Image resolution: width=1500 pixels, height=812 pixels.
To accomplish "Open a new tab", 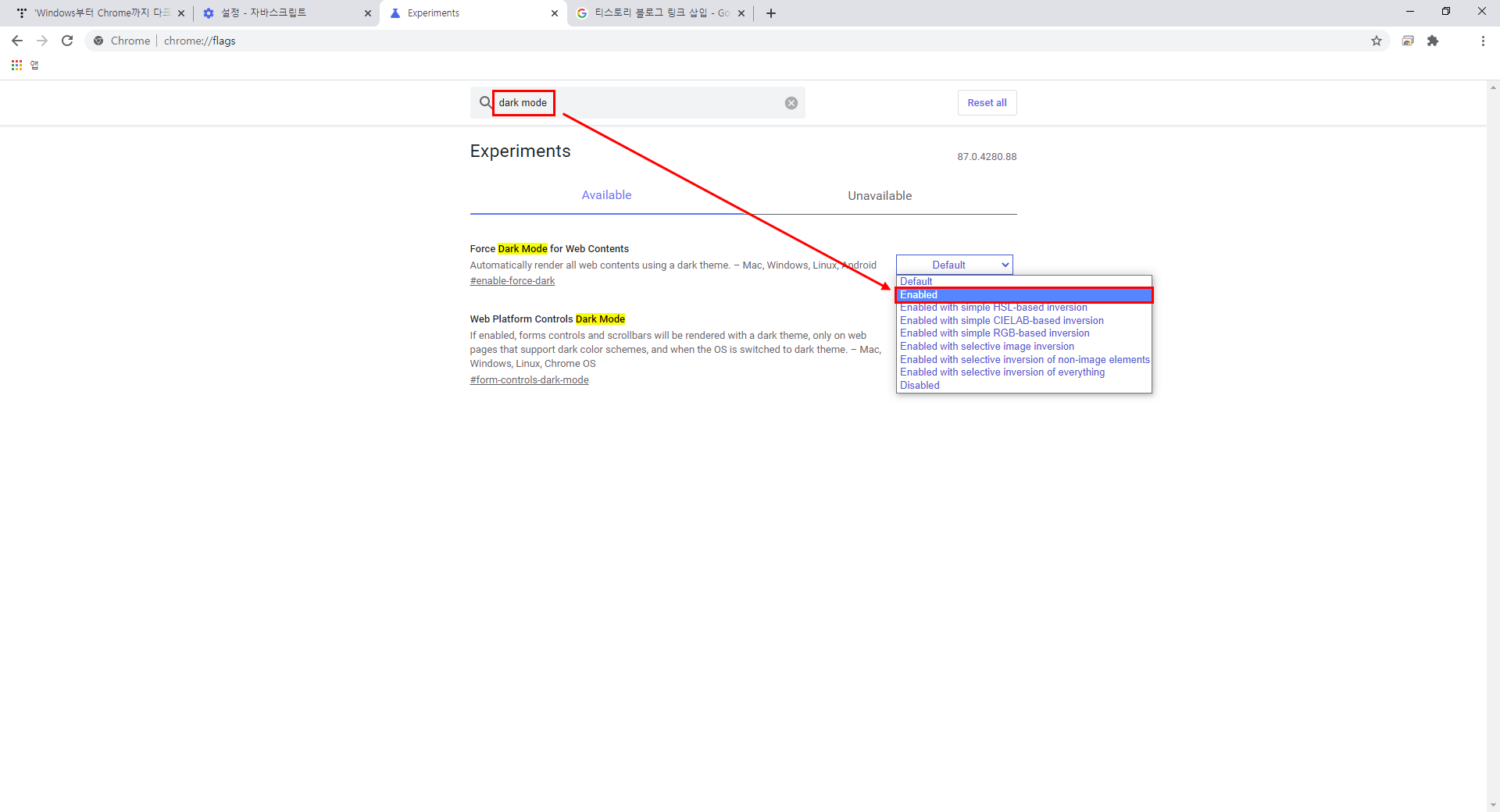I will (771, 13).
